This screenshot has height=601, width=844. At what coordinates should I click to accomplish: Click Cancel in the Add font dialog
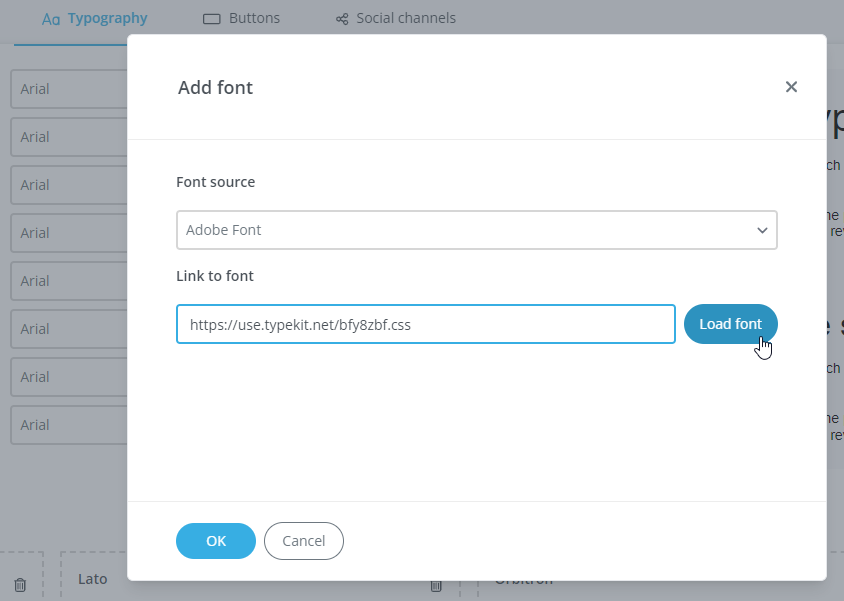pyautogui.click(x=304, y=541)
